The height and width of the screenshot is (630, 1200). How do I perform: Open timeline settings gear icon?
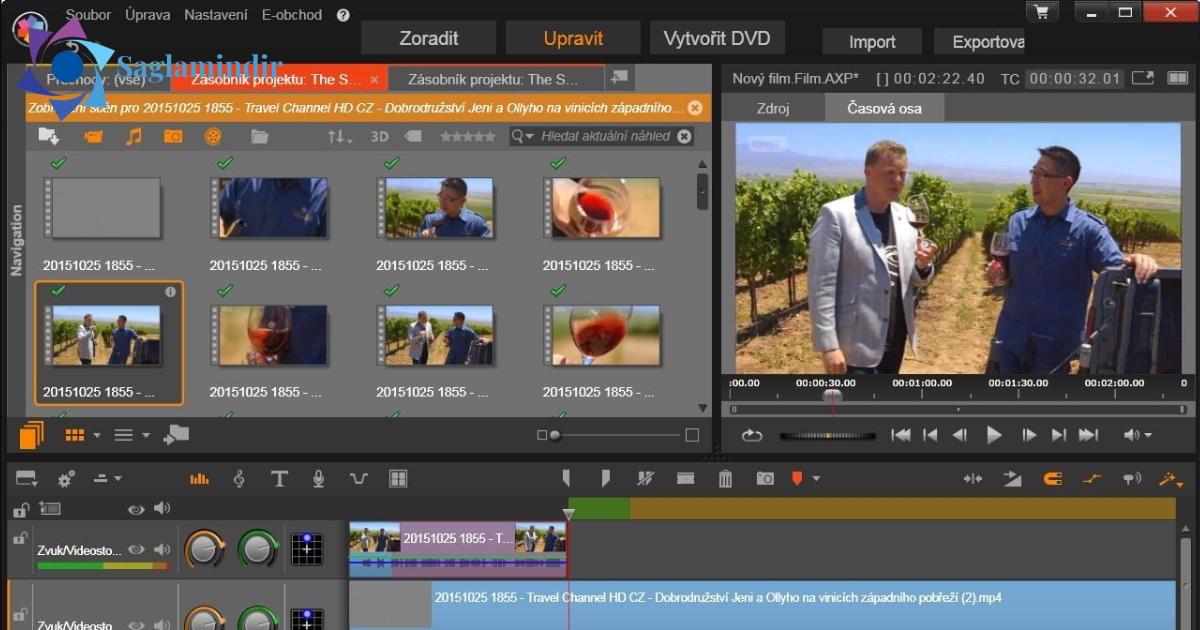66,479
